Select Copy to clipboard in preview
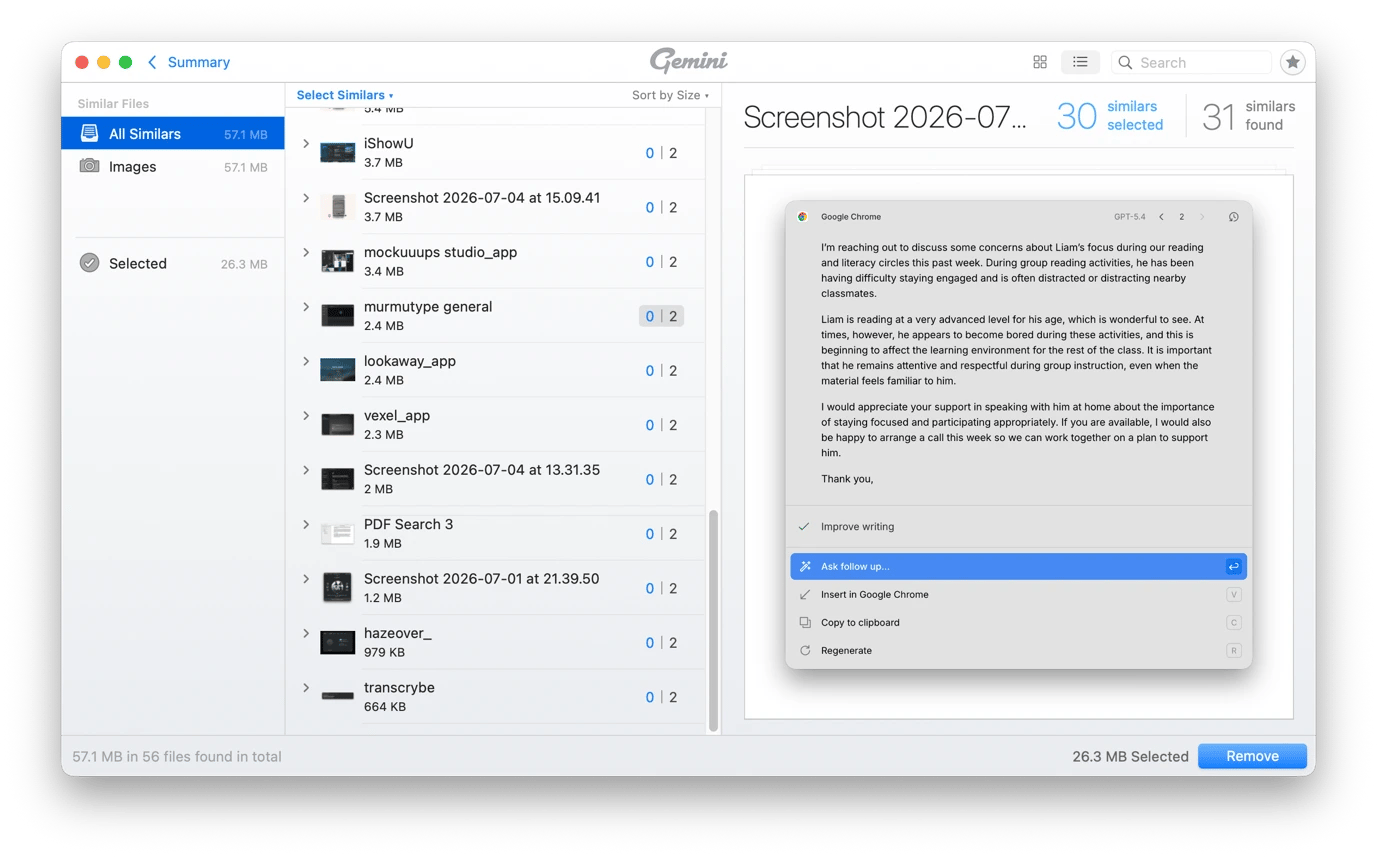Viewport: 1377px width, 857px height. 1018,622
